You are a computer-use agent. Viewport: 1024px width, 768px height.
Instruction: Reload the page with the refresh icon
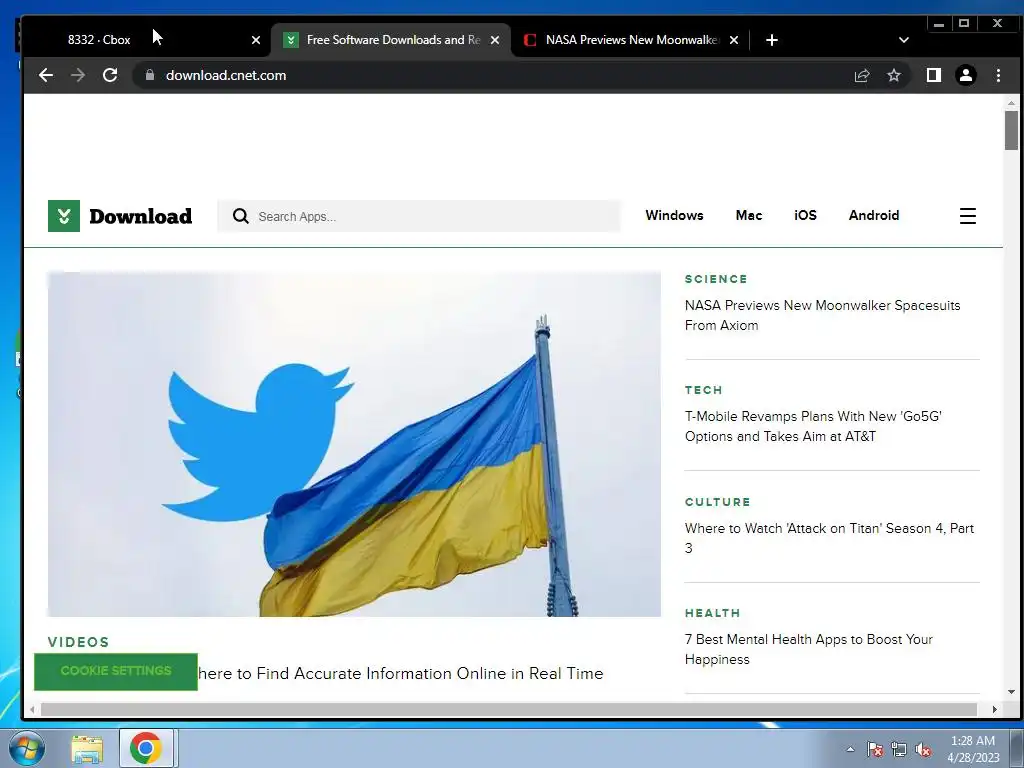[x=110, y=75]
